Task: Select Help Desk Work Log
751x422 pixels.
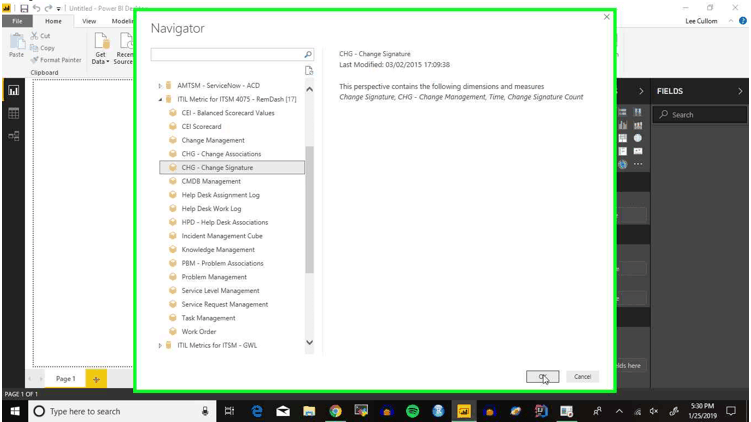Action: [211, 209]
